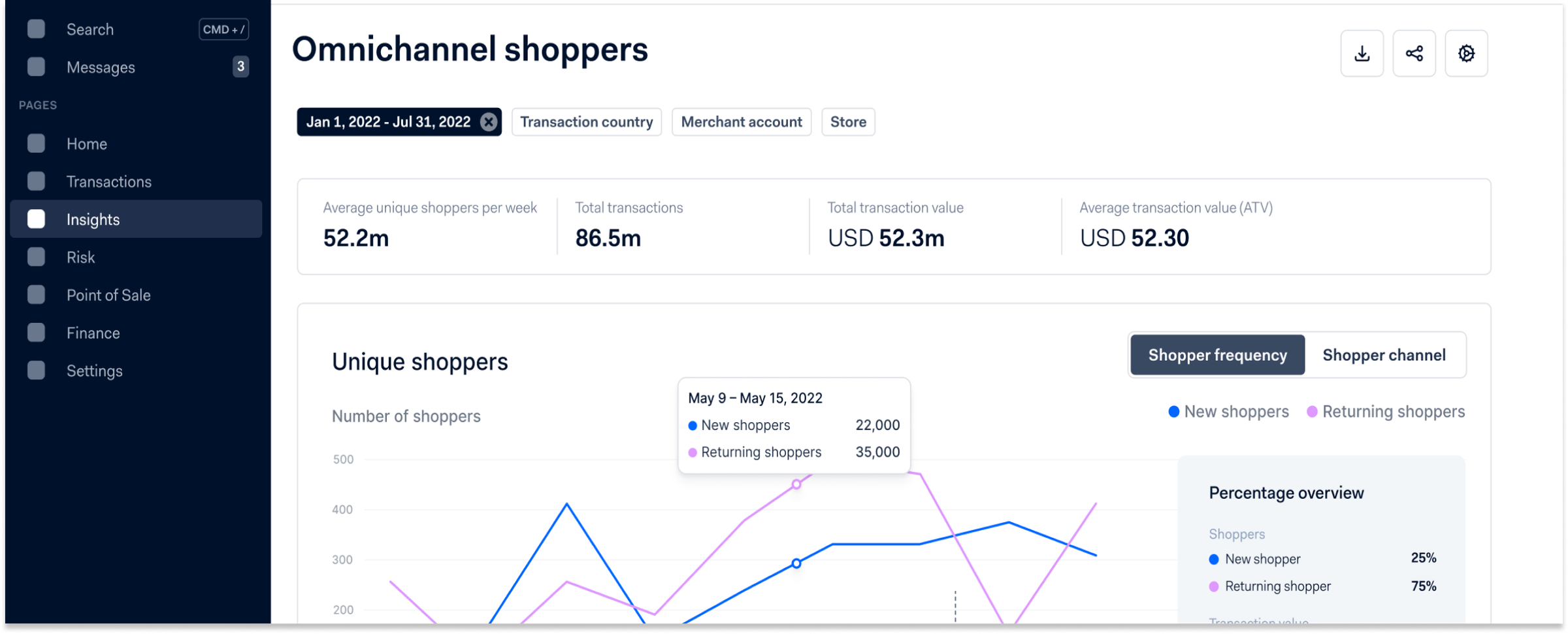This screenshot has height=634, width=1568.
Task: Select Insights in the sidebar
Action: click(x=92, y=219)
